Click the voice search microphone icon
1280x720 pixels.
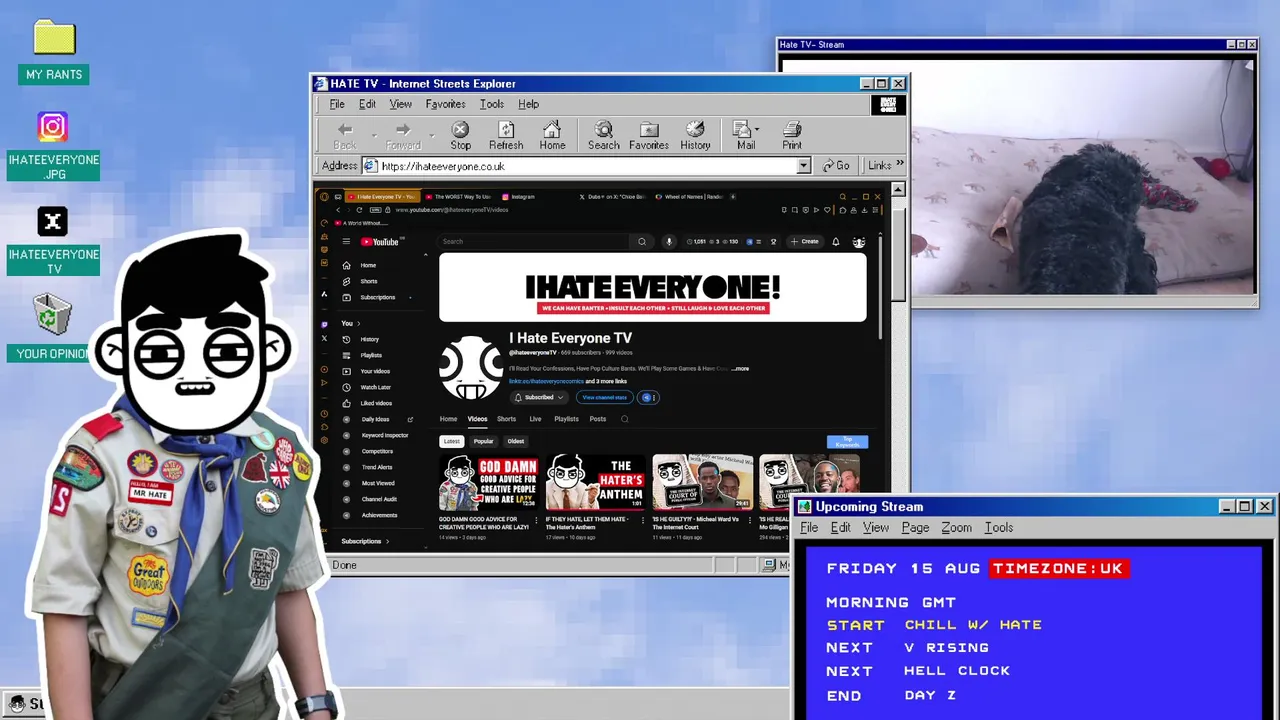[x=669, y=241]
